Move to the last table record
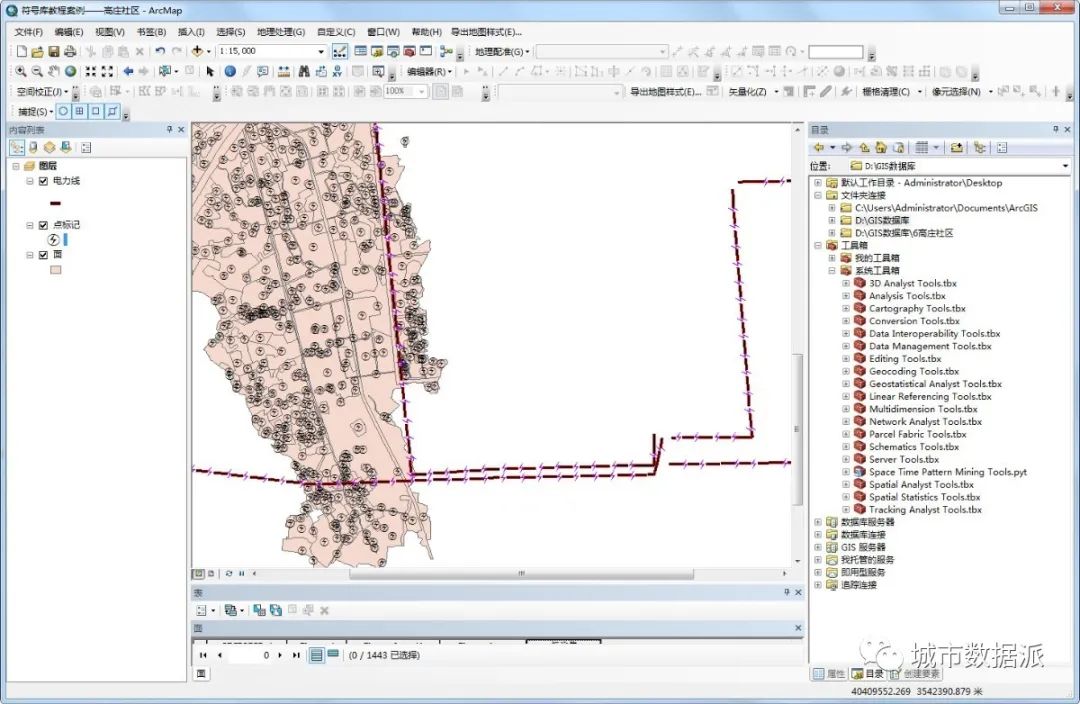Screen dimensions: 1080x704 [296, 655]
